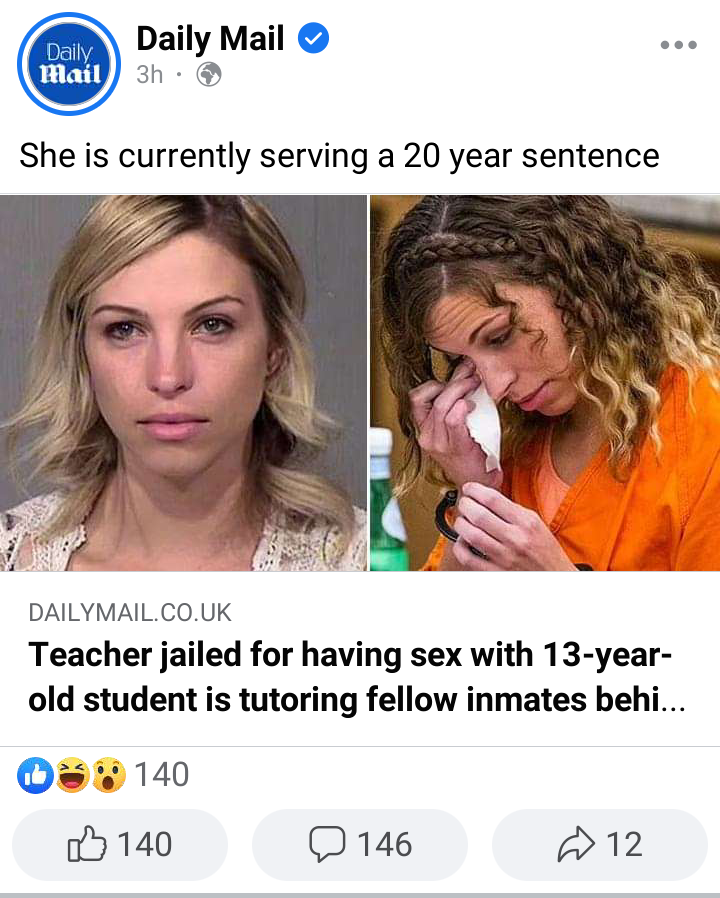Open the Teacher jailed article headline
The width and height of the screenshot is (720, 898).
(x=356, y=677)
